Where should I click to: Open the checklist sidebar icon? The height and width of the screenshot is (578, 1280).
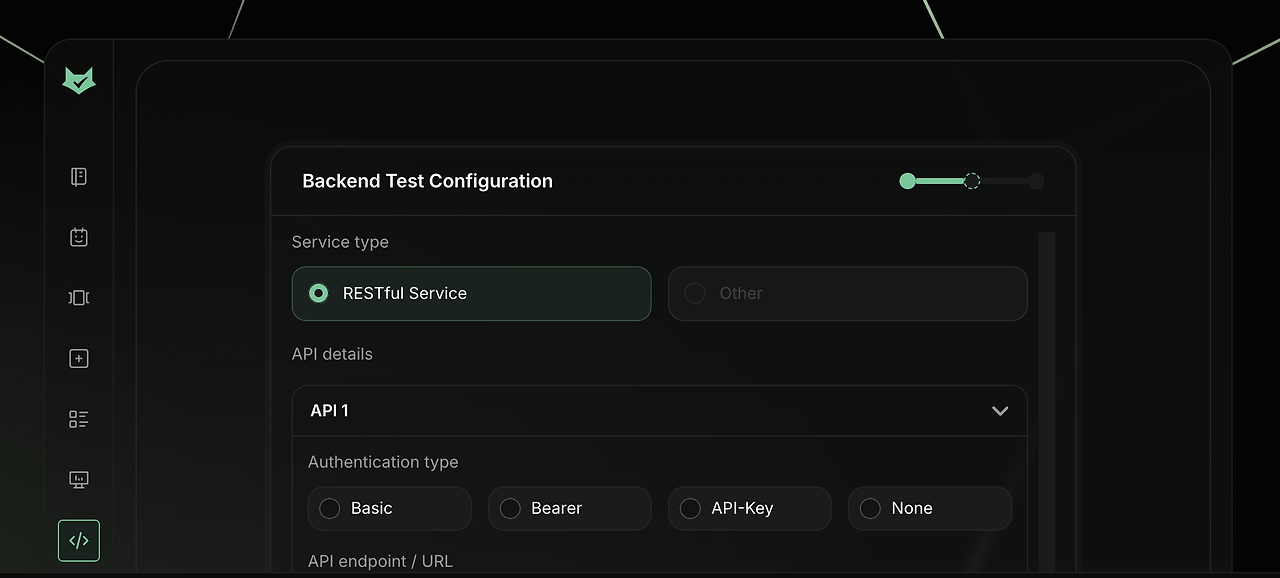click(79, 419)
